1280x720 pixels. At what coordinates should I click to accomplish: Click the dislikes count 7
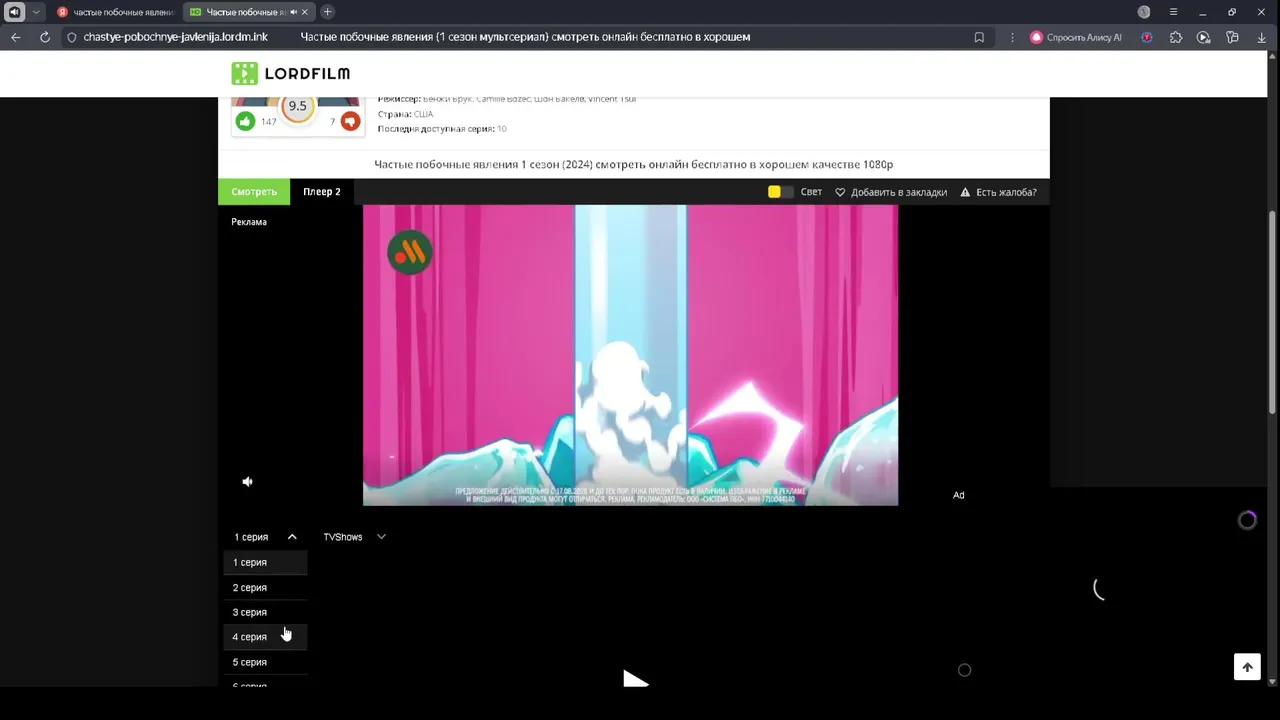click(332, 122)
